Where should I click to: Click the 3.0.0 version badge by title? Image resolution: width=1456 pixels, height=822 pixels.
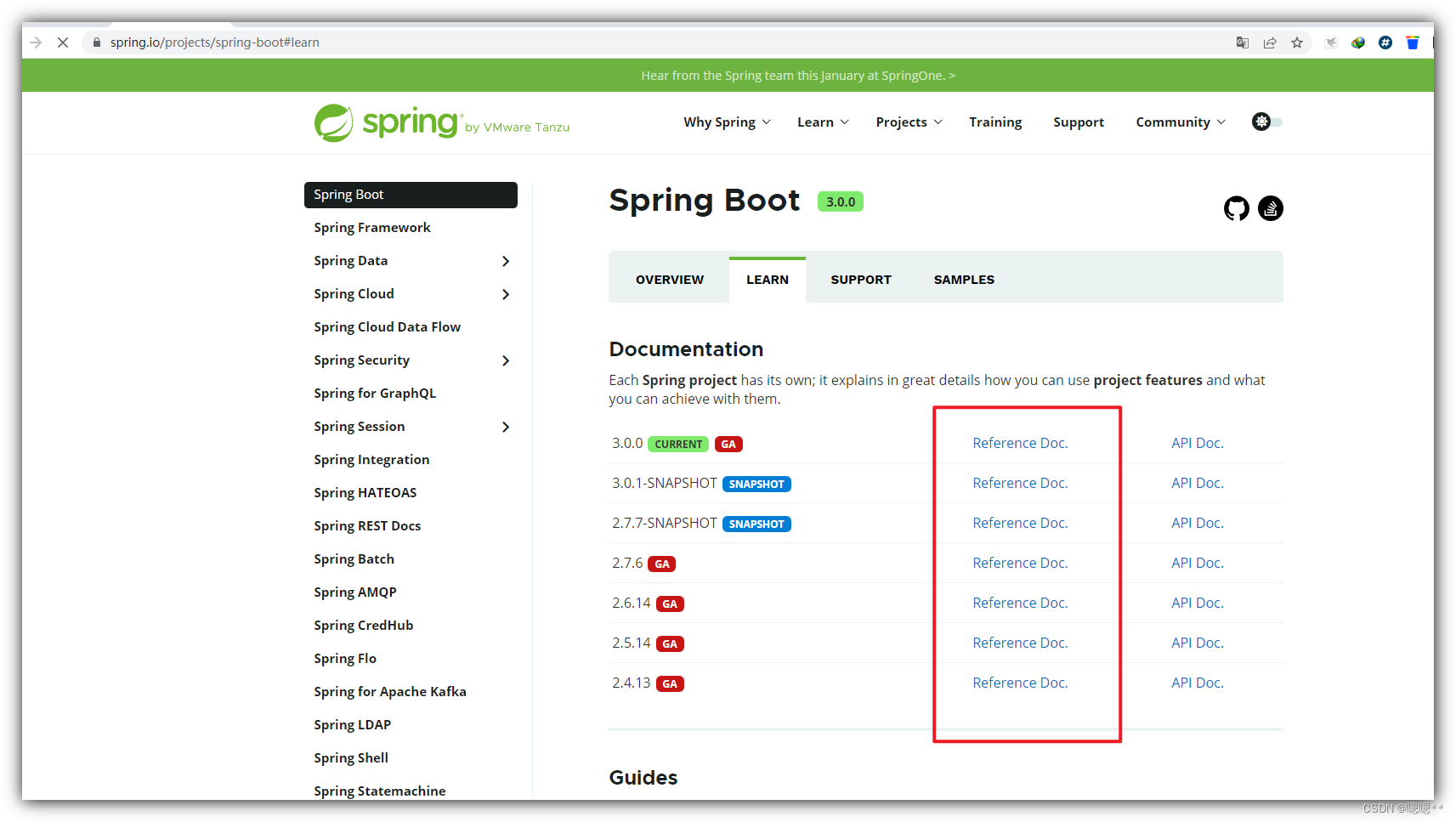tap(841, 201)
